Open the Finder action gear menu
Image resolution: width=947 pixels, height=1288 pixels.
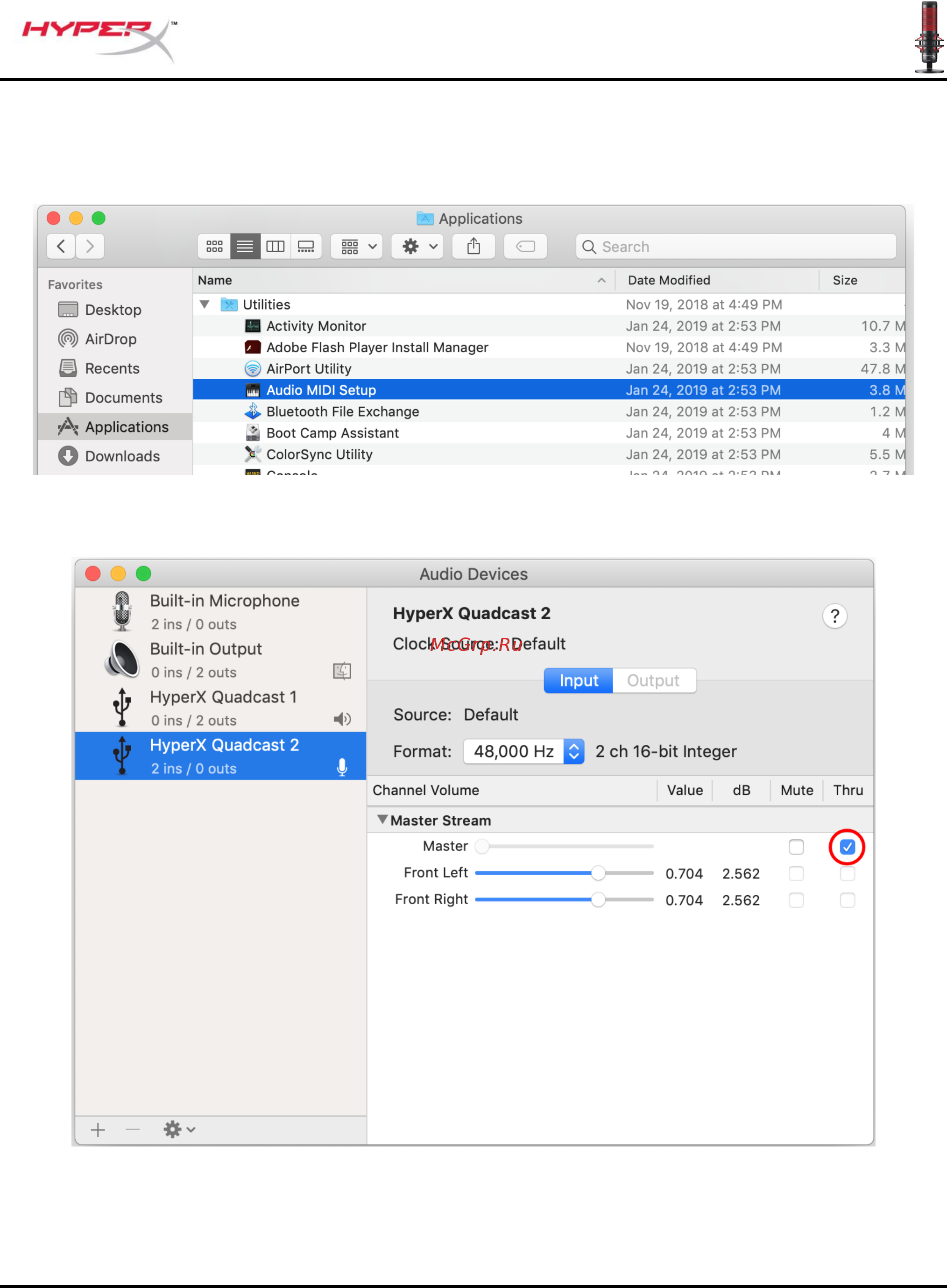(418, 247)
